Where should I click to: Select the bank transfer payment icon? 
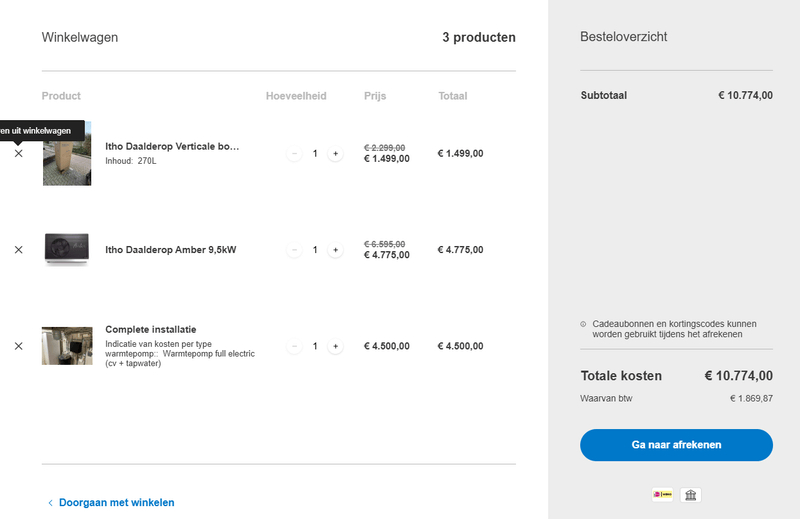click(690, 495)
